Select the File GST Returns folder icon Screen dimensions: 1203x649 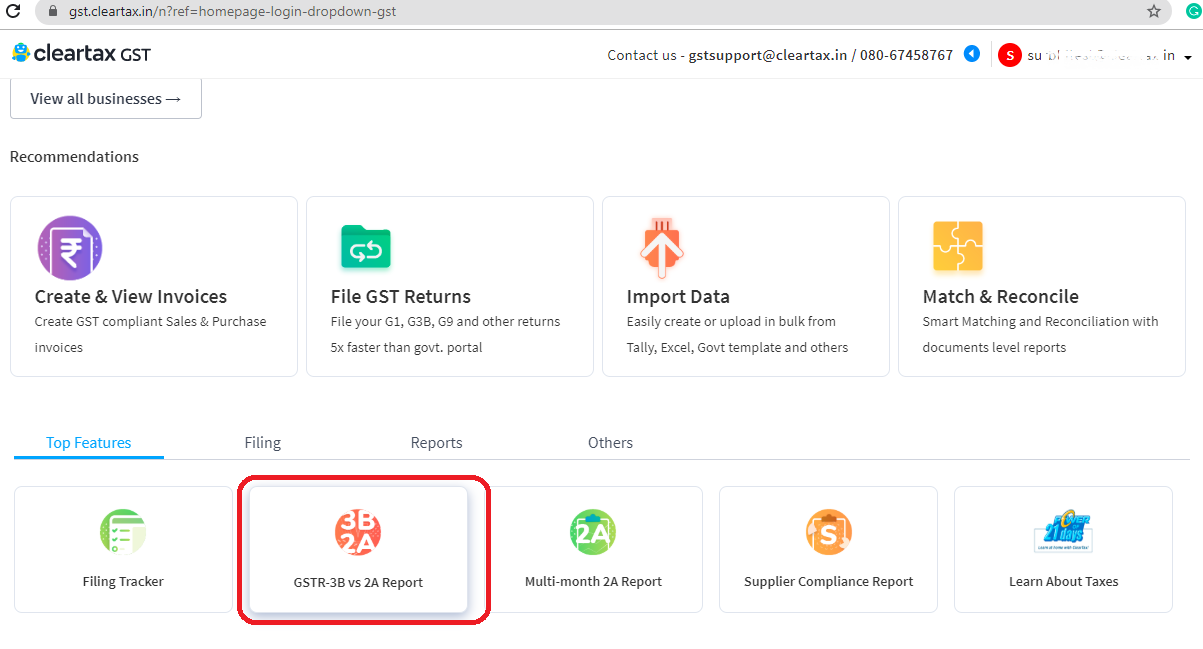(366, 248)
